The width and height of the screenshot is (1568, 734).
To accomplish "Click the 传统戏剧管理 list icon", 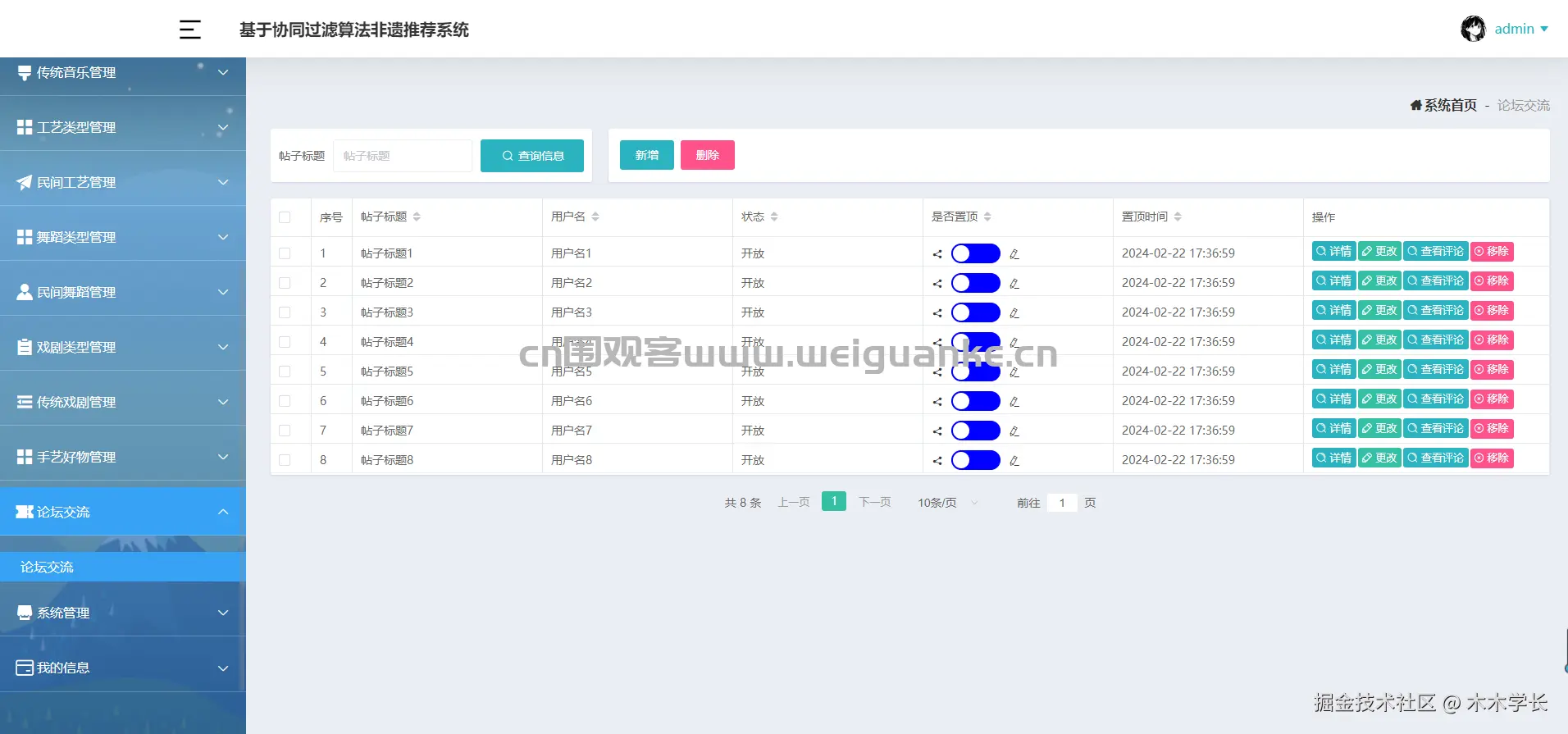I will tap(25, 402).
